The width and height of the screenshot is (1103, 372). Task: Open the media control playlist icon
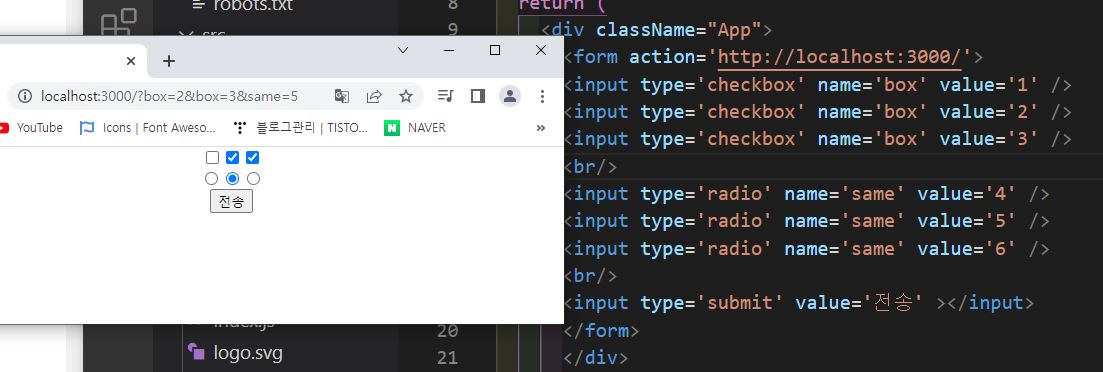tap(445, 96)
